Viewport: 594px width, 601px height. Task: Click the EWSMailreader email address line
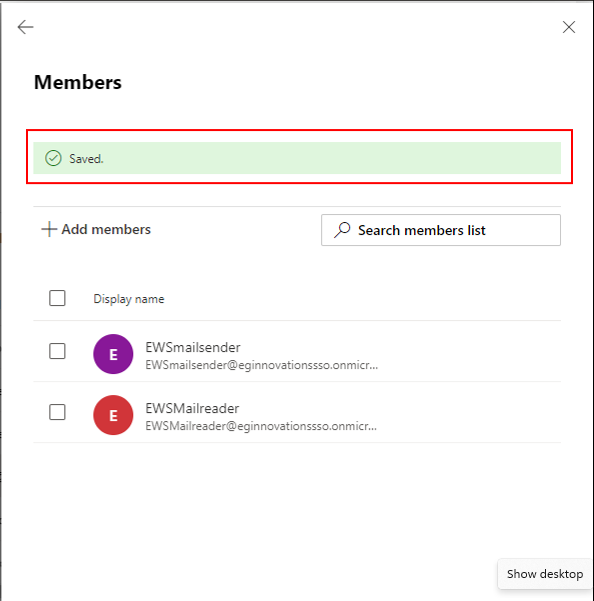point(261,426)
